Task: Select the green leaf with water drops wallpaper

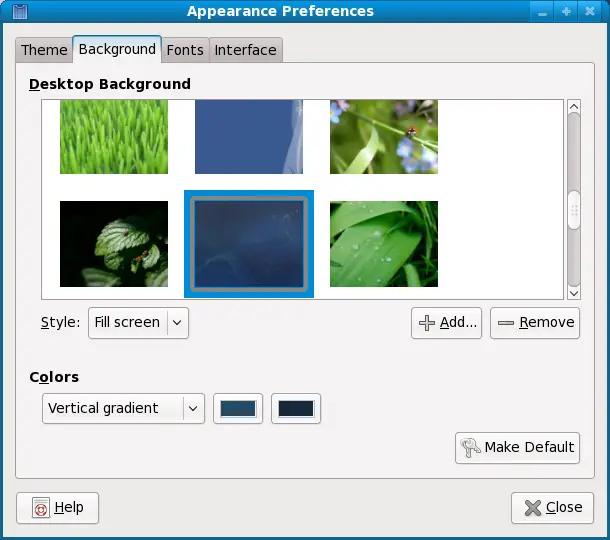Action: 383,244
